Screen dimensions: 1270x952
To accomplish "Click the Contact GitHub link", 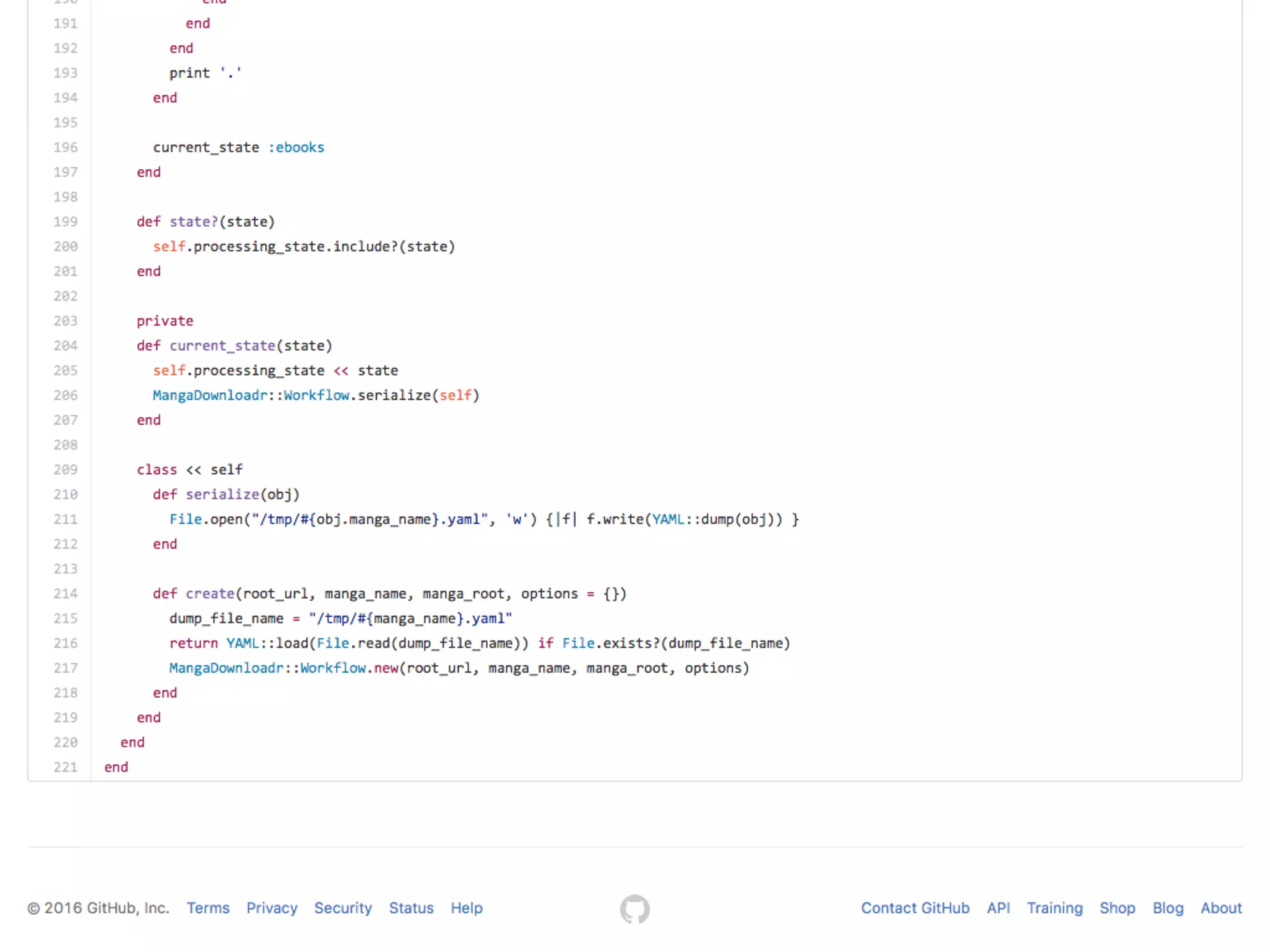I will (x=915, y=908).
